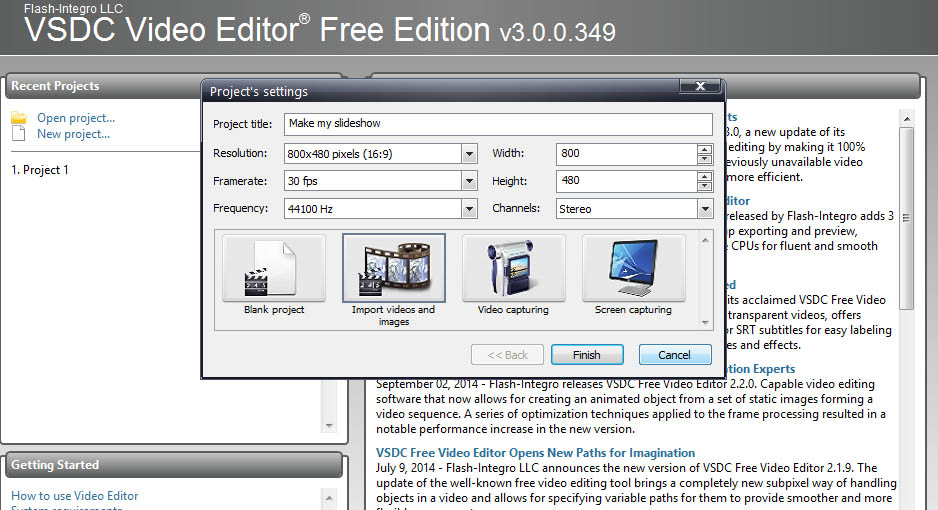This screenshot has width=938, height=510.
Task: Open recent 'Project 1' entry
Action: (x=40, y=170)
